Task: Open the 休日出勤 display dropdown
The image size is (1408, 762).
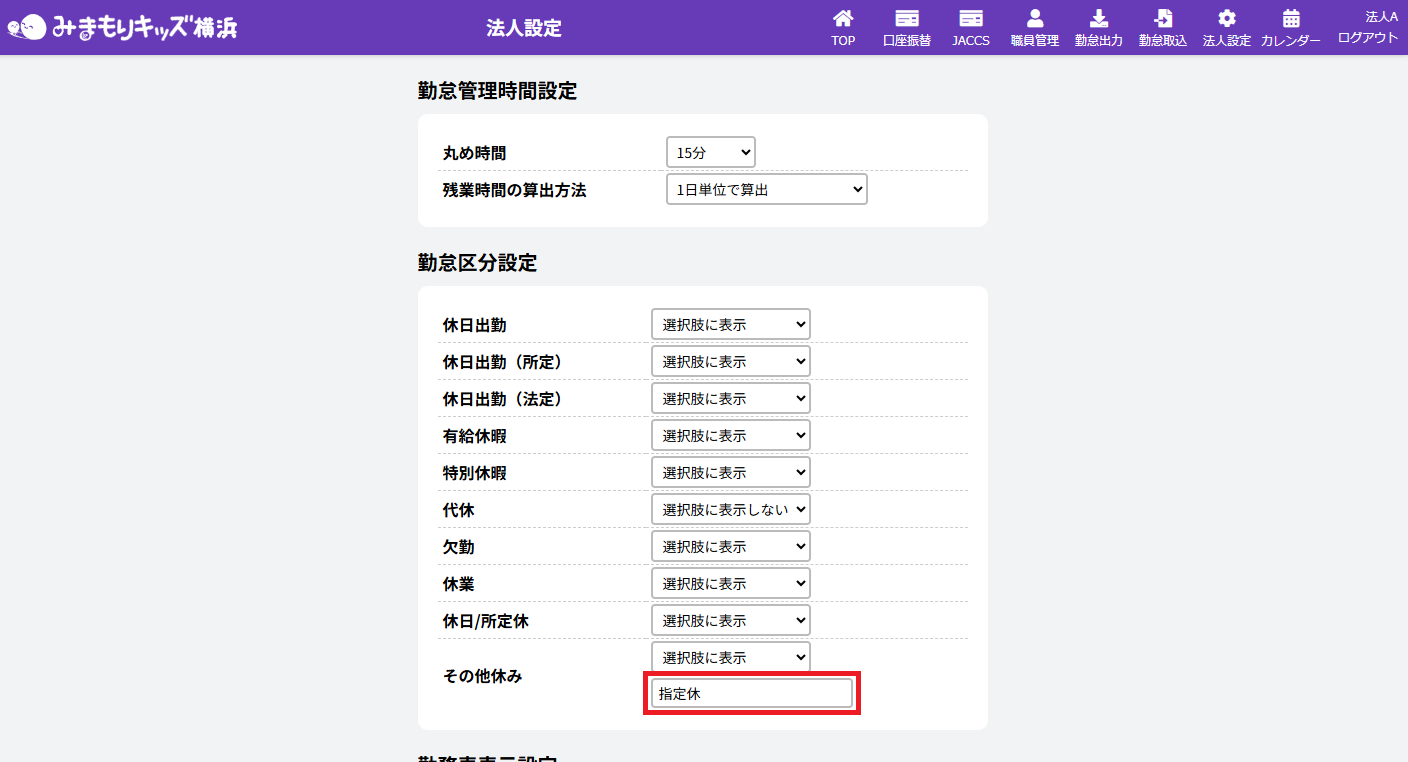Action: (x=730, y=324)
